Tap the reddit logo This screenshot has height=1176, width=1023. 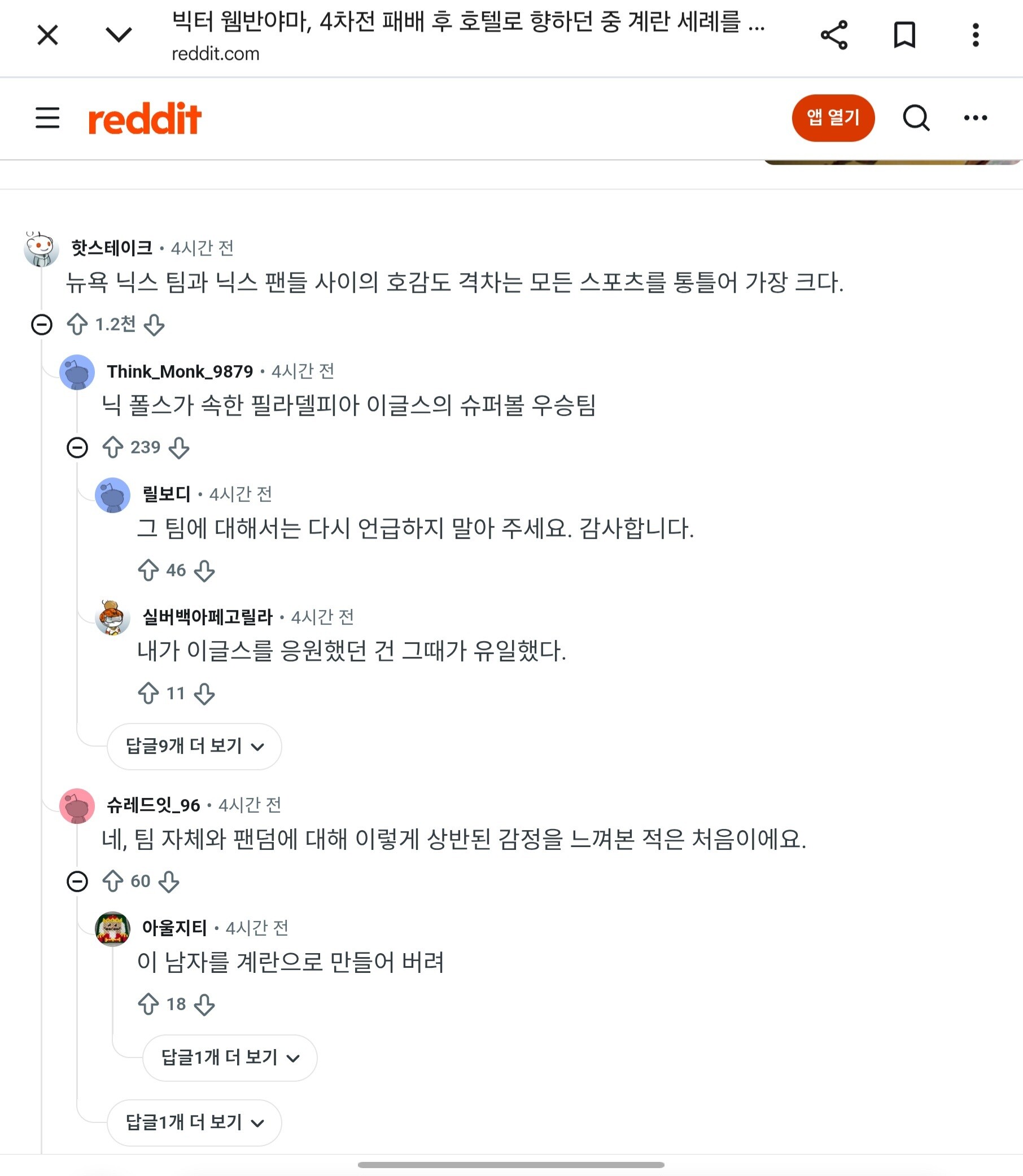[x=145, y=119]
